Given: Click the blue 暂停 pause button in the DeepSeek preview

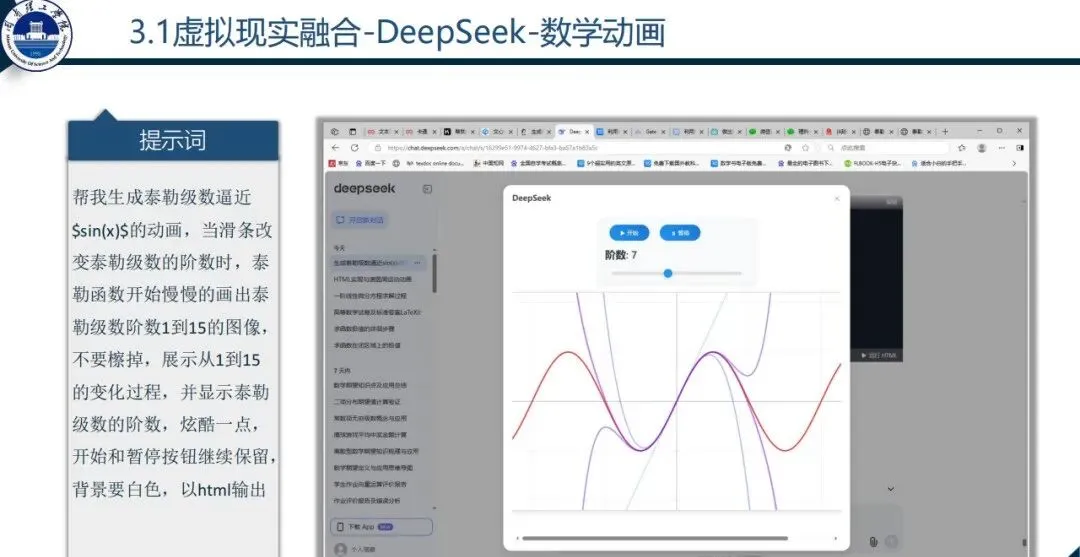Looking at the screenshot, I should click(680, 233).
